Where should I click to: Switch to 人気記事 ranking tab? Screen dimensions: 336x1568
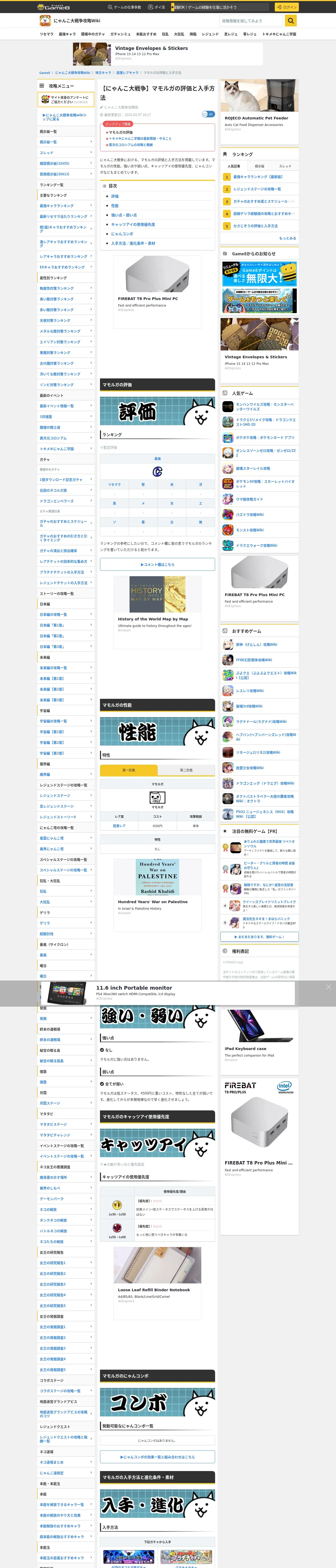click(x=234, y=166)
